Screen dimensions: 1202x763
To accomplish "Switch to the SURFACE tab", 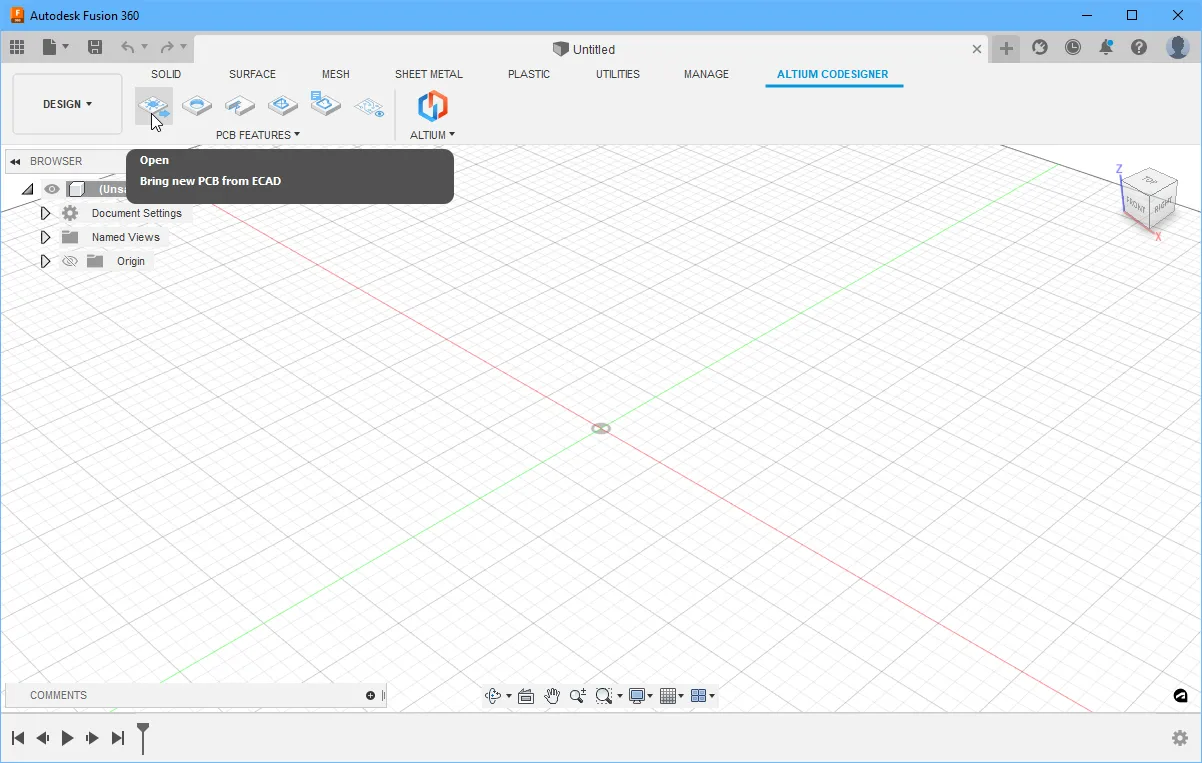I will [252, 74].
